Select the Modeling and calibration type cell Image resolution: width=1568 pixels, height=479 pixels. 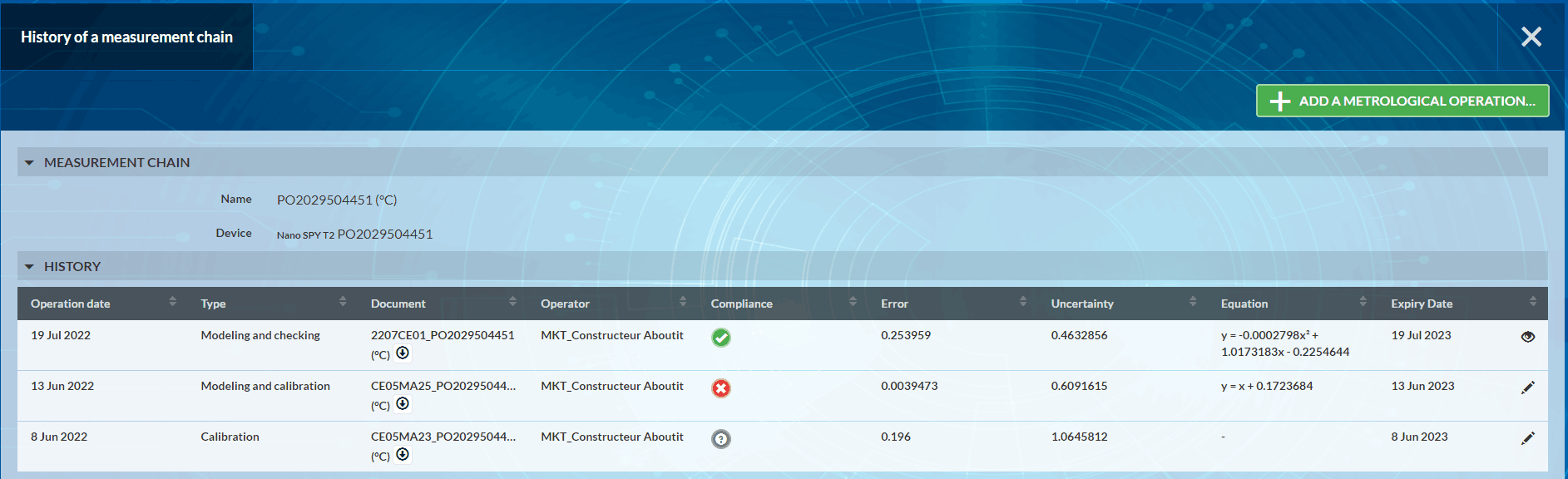265,386
